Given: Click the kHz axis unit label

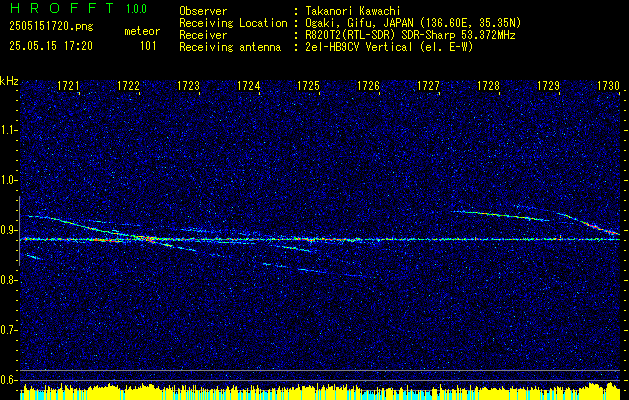Looking at the screenshot, I should 10,81.
